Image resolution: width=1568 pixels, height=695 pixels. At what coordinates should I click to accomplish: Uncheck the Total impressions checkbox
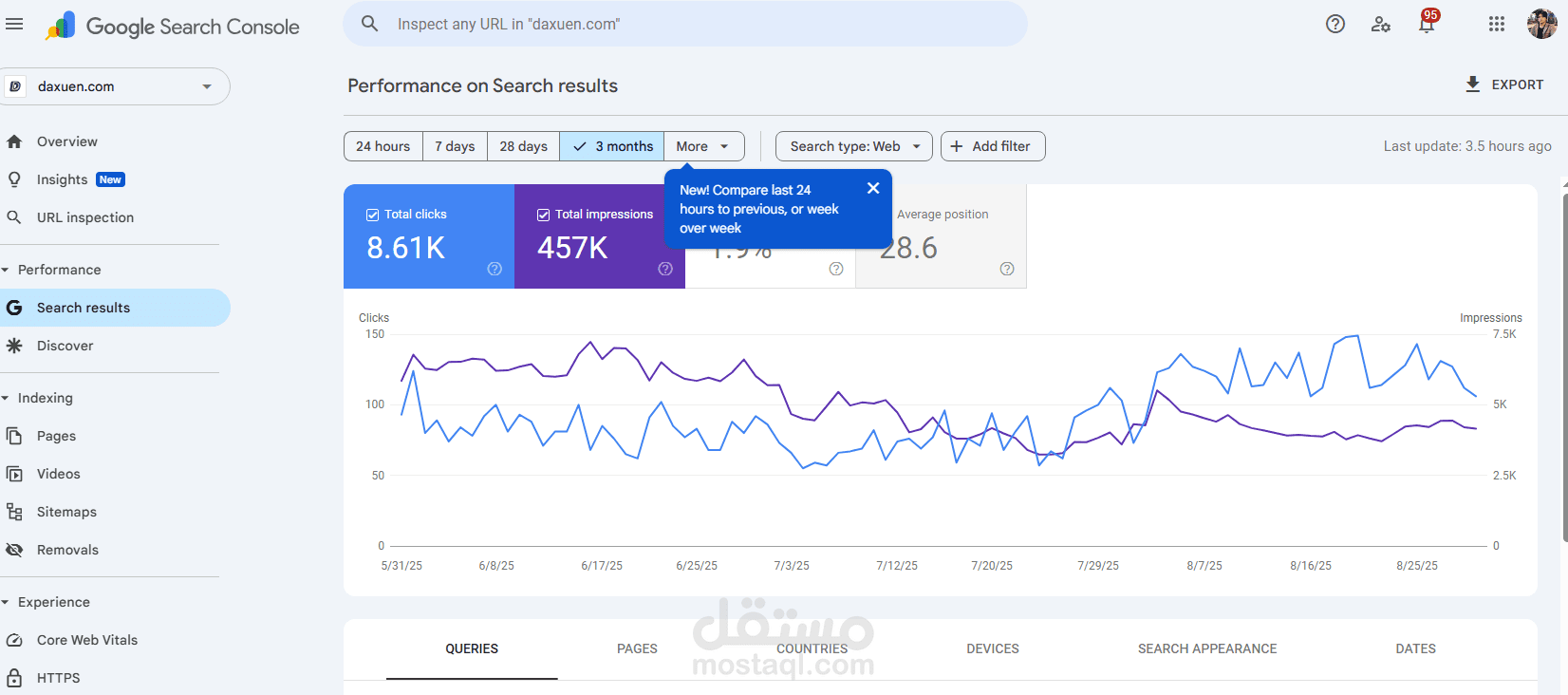[544, 215]
